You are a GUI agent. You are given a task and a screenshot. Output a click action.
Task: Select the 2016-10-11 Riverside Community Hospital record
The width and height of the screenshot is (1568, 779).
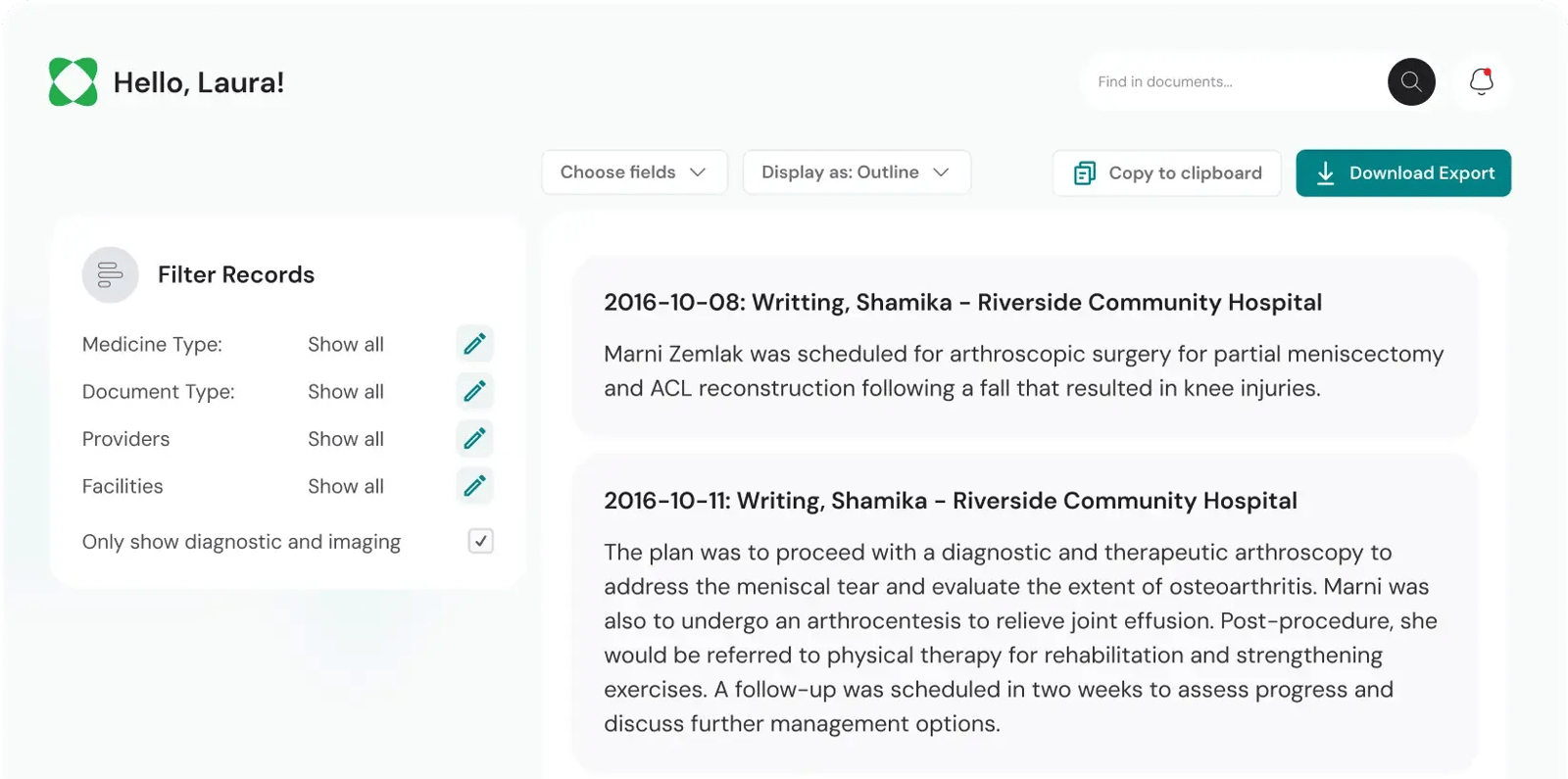1024,614
